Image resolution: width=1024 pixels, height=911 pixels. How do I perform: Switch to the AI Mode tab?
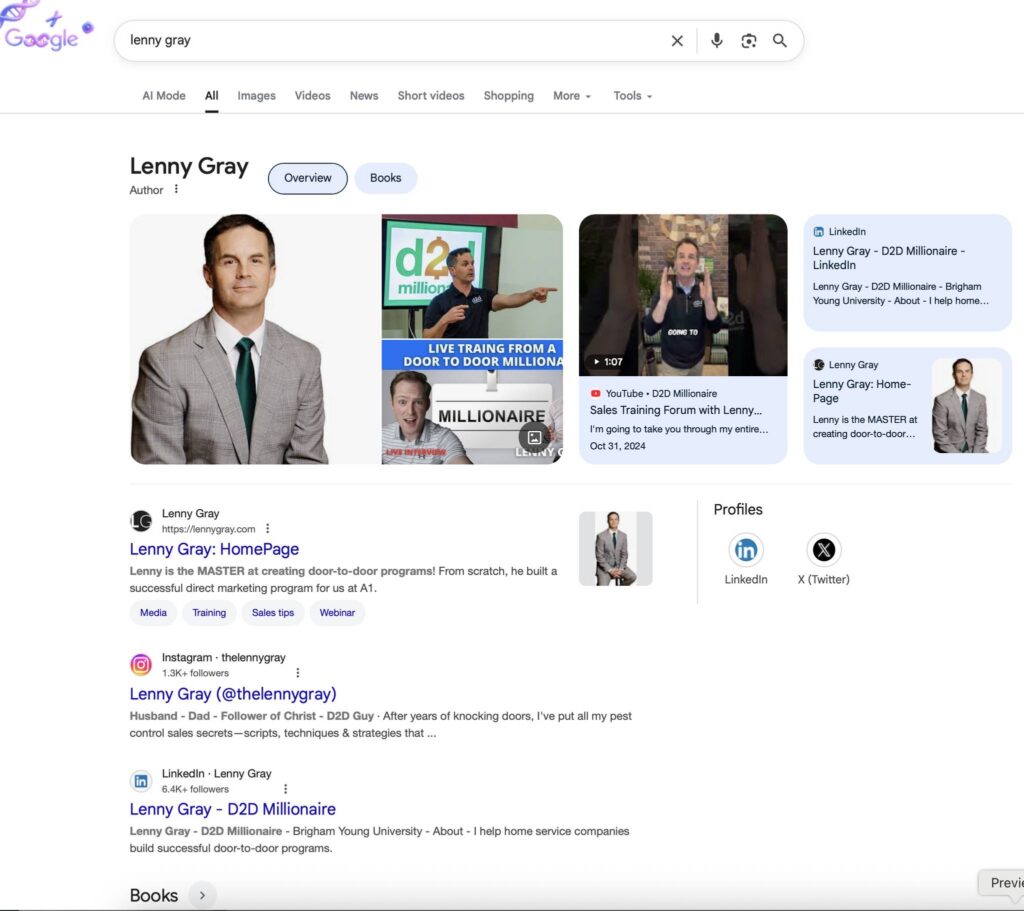click(163, 96)
